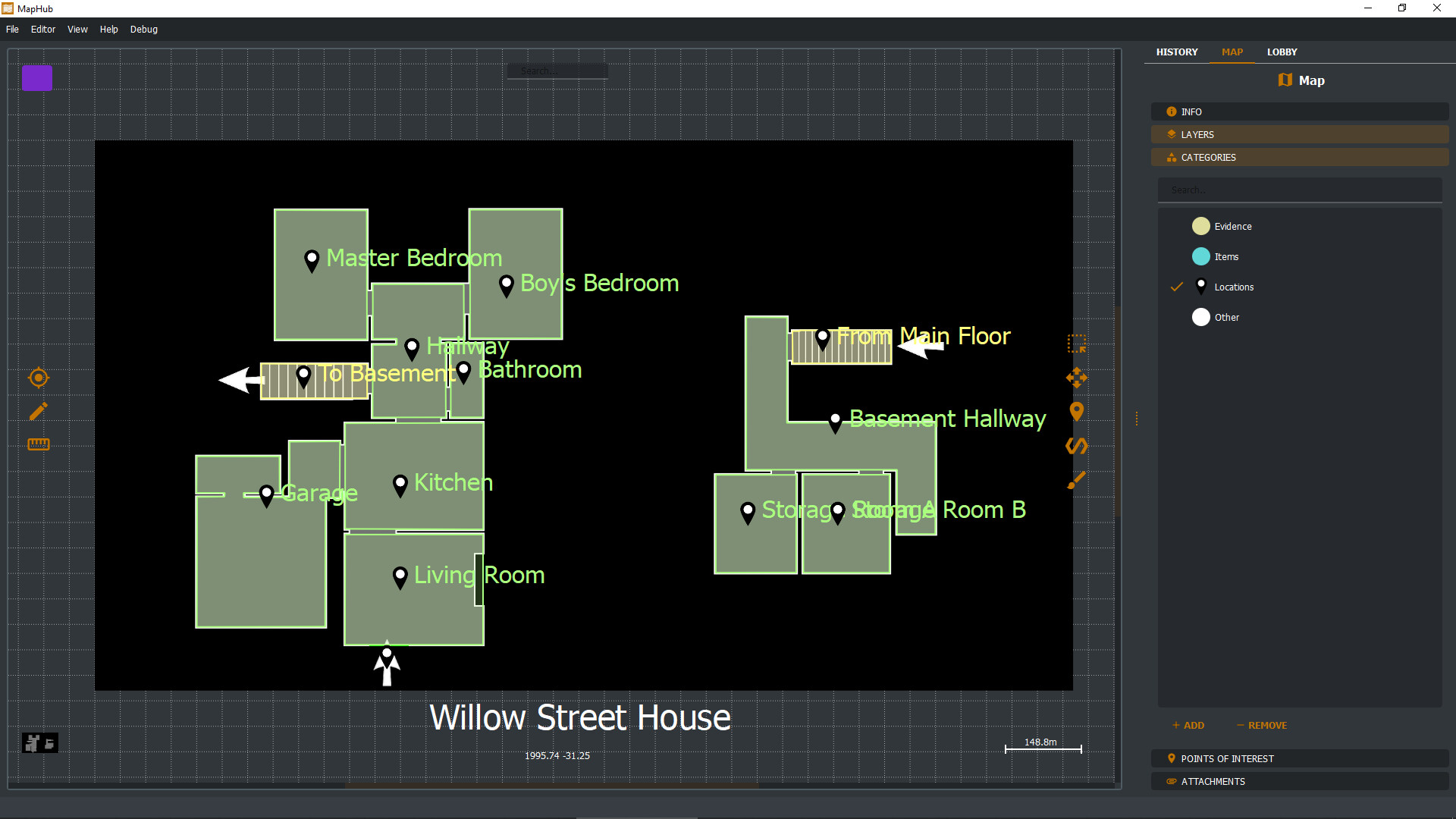Open the Editor menu
Screen dimensions: 1456x819
[x=43, y=29]
